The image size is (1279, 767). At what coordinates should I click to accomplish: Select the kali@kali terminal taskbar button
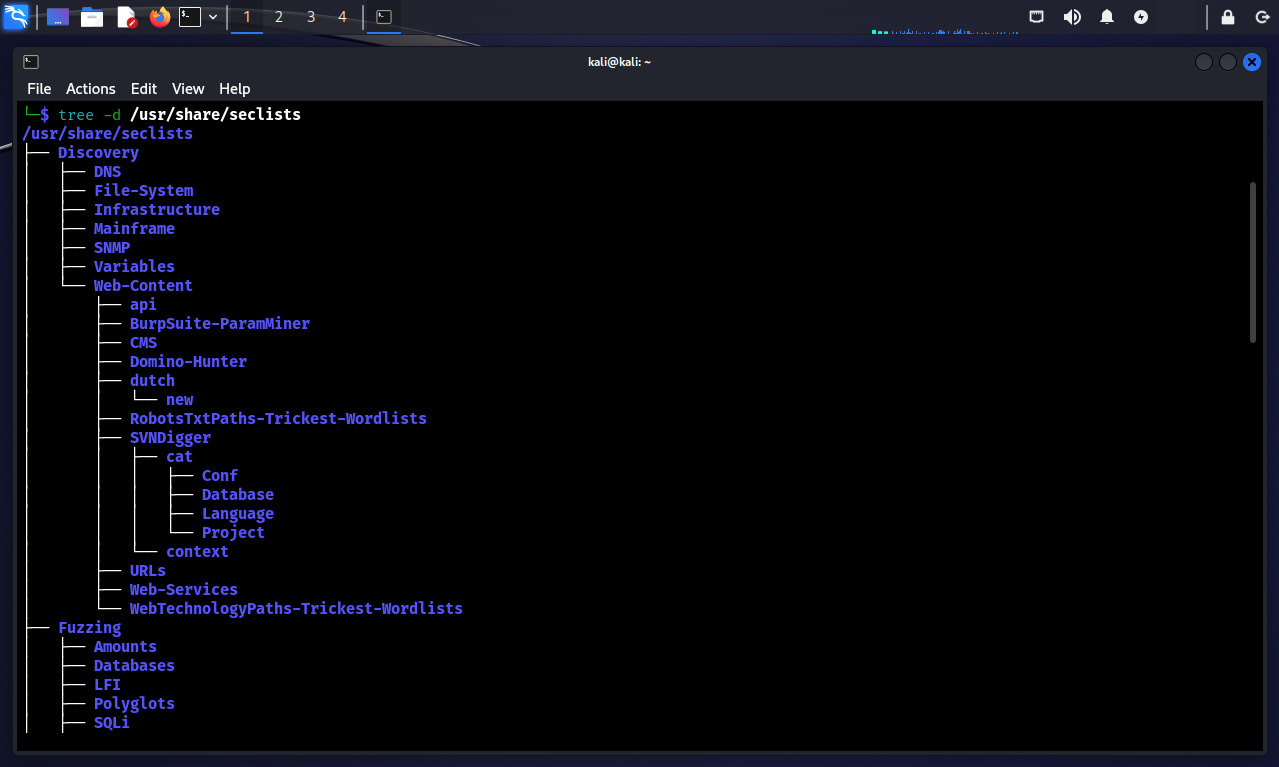[x=383, y=17]
